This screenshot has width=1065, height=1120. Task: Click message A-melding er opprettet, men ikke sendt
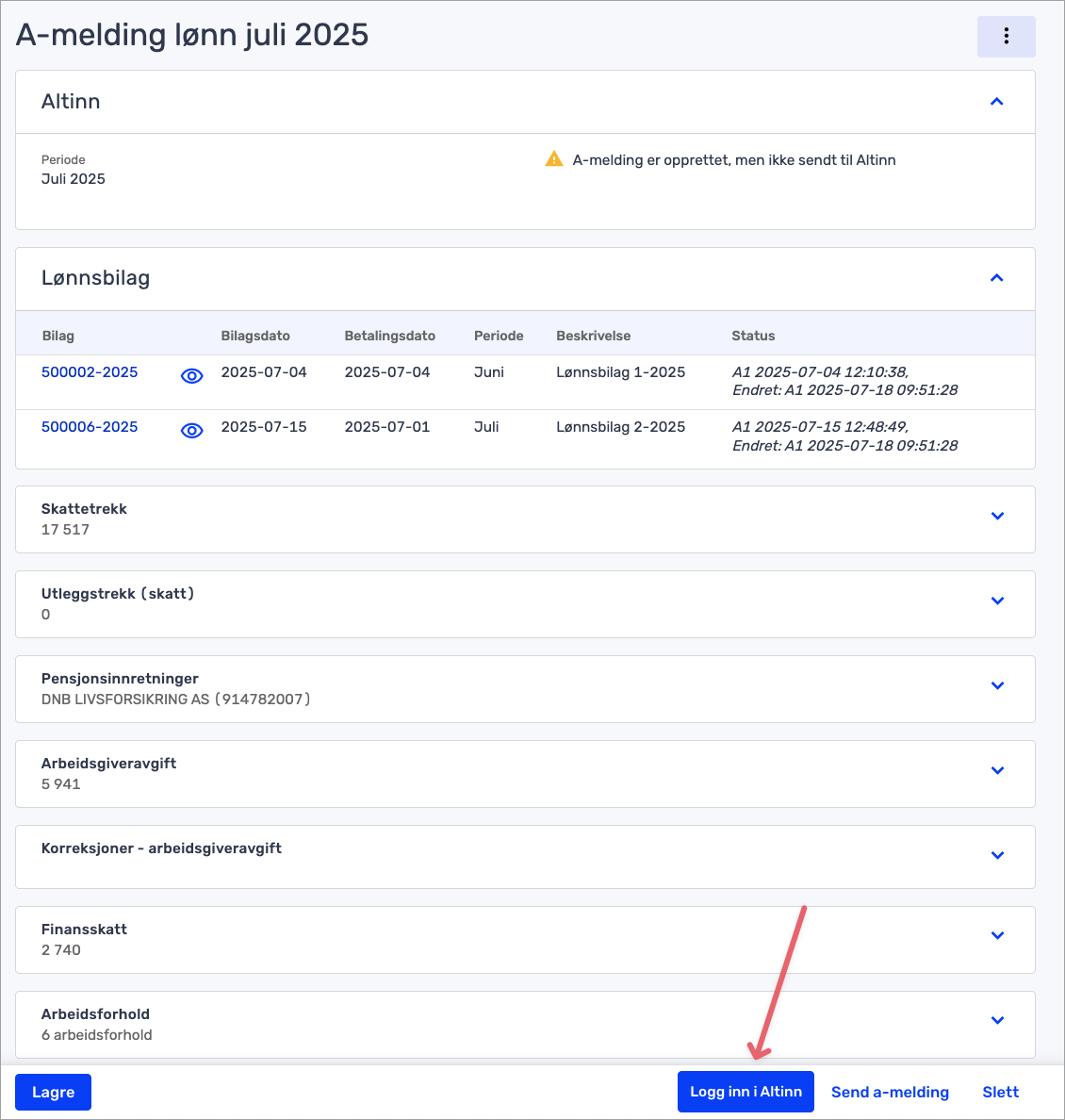733,160
